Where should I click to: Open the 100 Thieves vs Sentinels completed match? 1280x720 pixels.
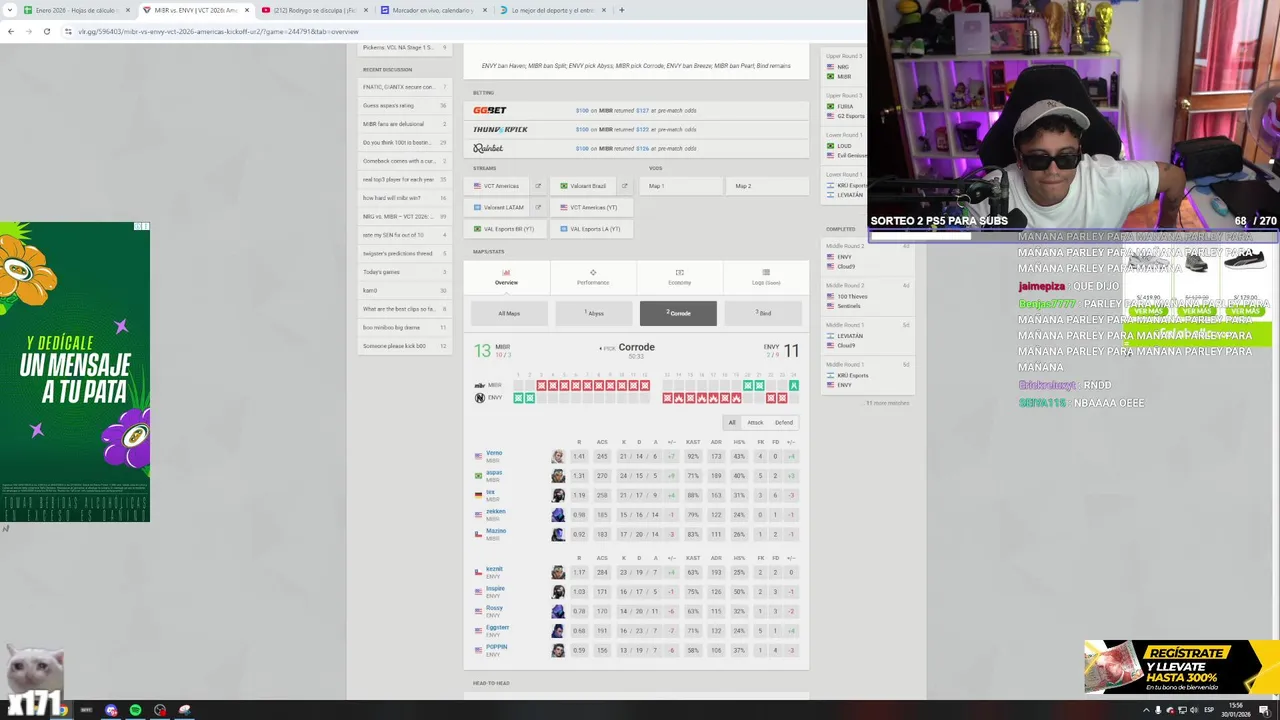pyautogui.click(x=867, y=301)
